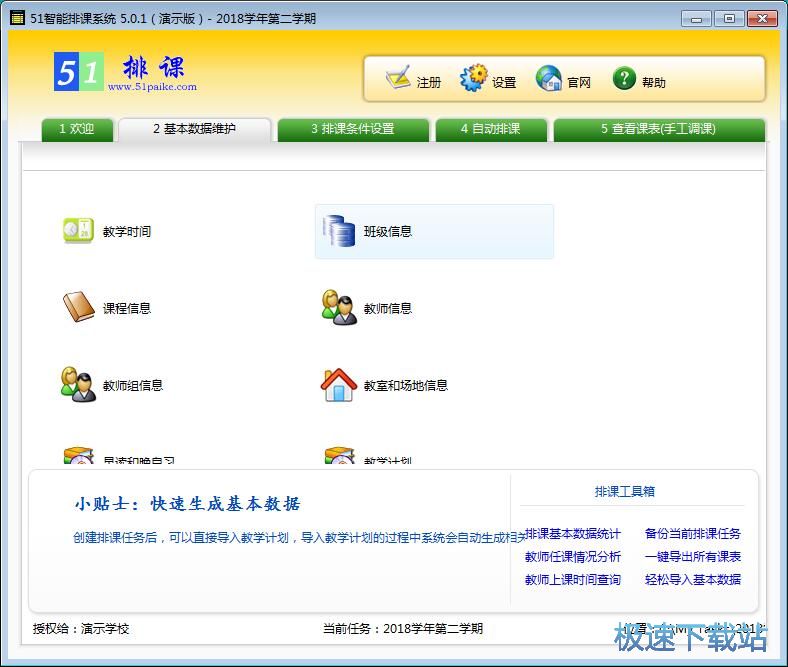Select the 2 基本数据维护 tab

194,129
